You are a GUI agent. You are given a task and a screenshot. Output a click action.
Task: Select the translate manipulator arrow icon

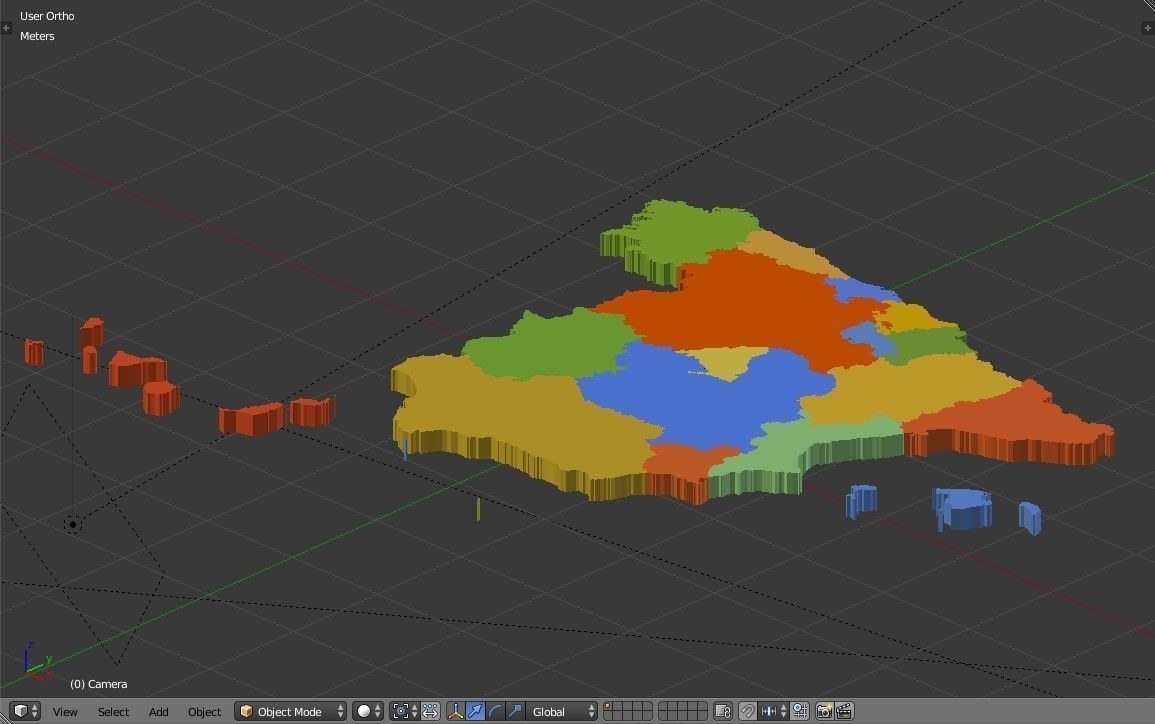click(476, 711)
